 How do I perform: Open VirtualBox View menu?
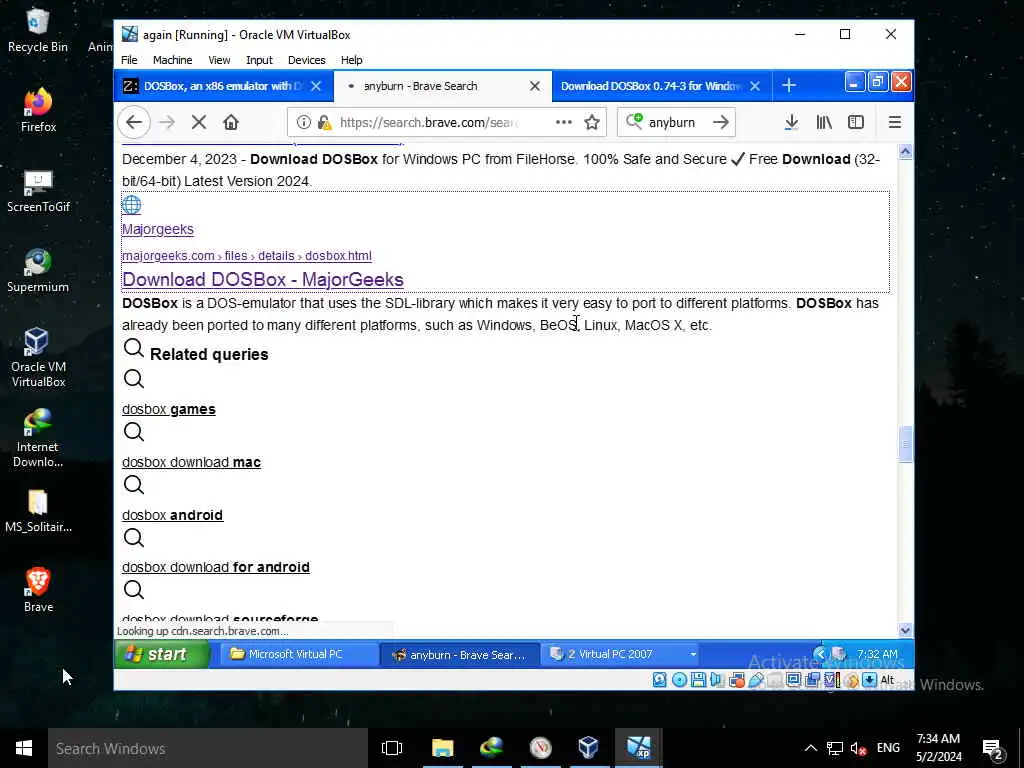[x=219, y=60]
